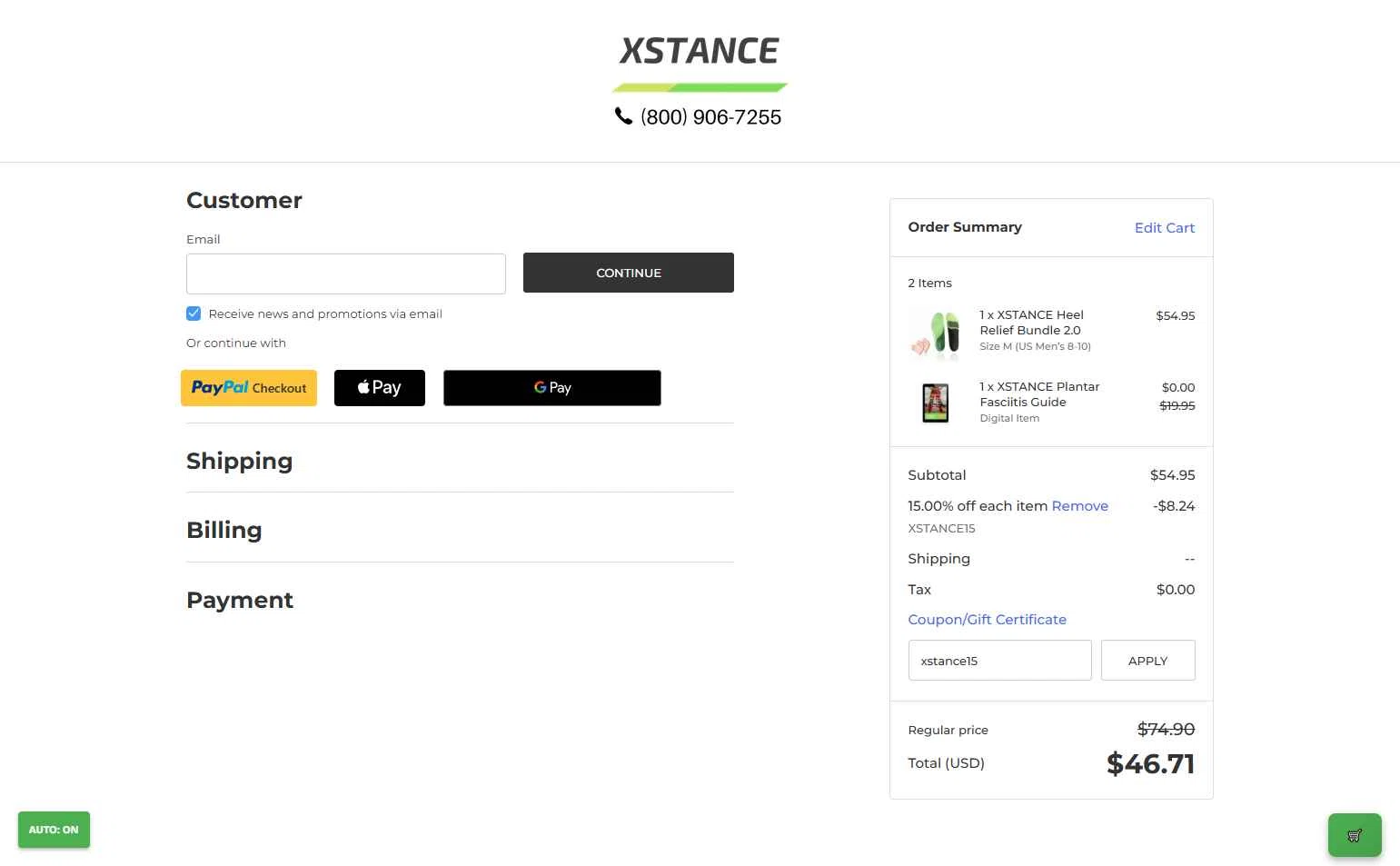
Task: Click the XSTANCE logo
Action: (x=700, y=63)
